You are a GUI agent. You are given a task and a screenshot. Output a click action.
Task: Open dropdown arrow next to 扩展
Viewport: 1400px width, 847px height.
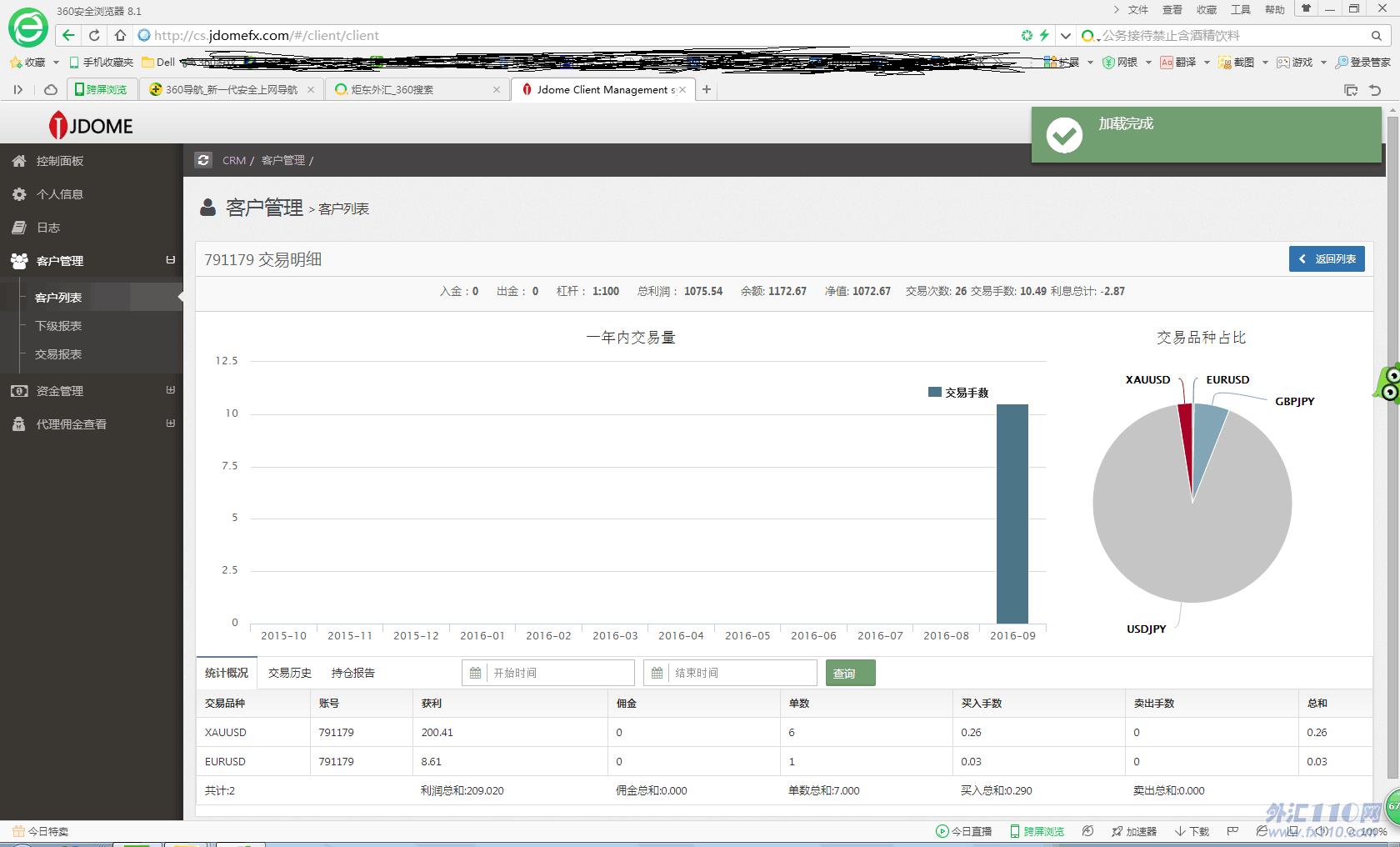[x=1090, y=63]
